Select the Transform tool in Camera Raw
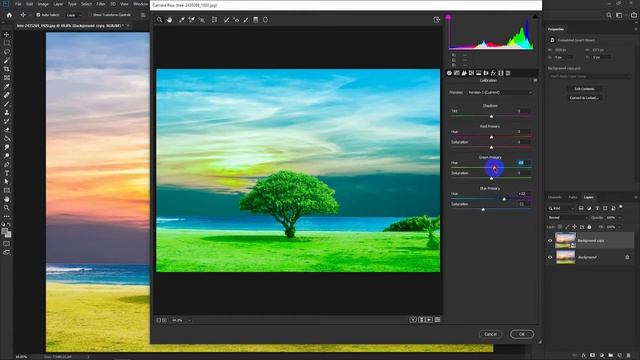640x360 pixels. [214, 20]
